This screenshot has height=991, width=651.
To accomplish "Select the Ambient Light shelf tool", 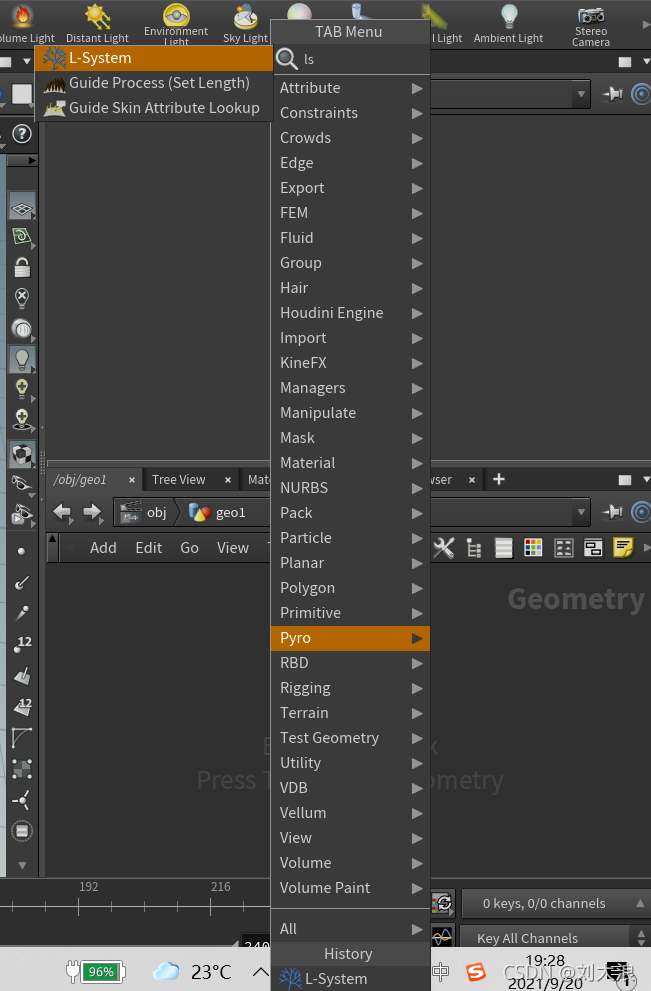I will coord(508,24).
